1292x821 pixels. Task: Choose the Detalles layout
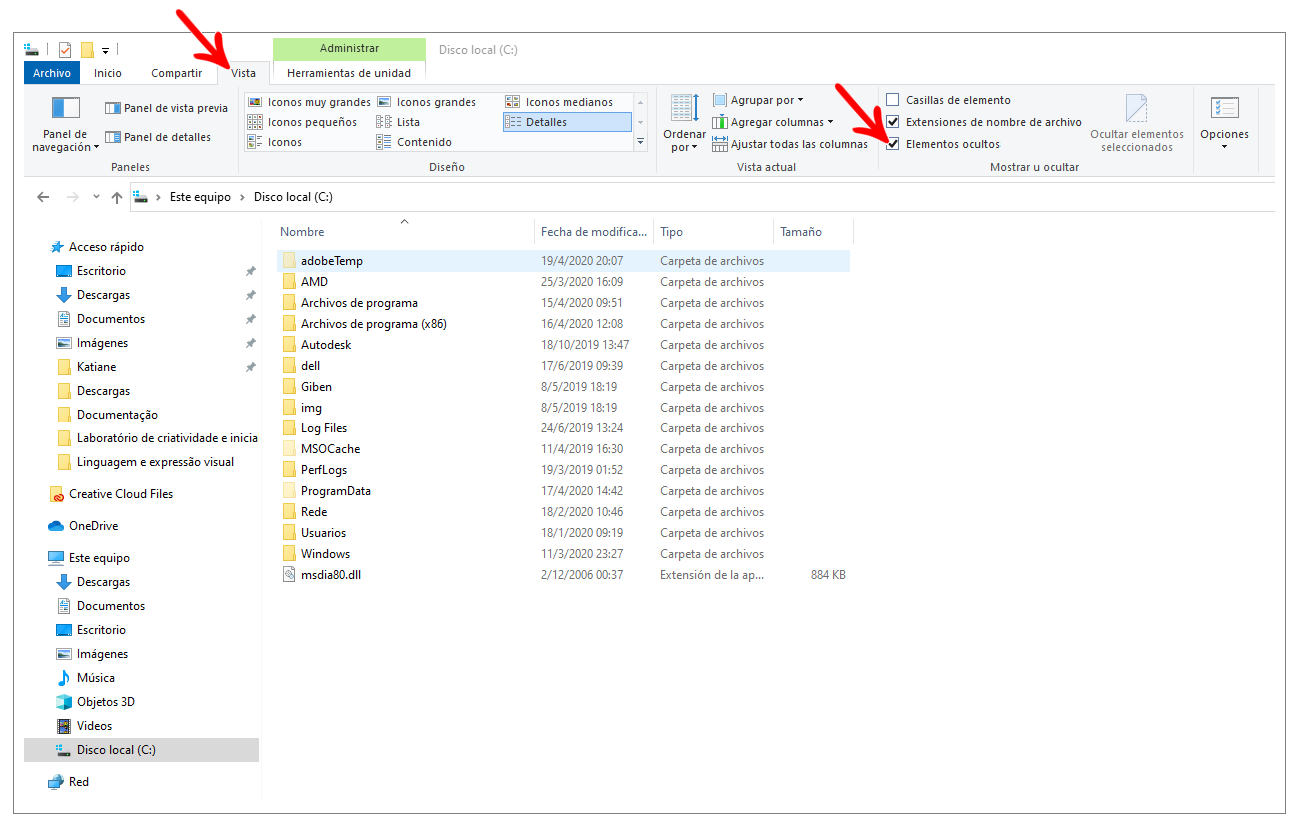(x=567, y=122)
